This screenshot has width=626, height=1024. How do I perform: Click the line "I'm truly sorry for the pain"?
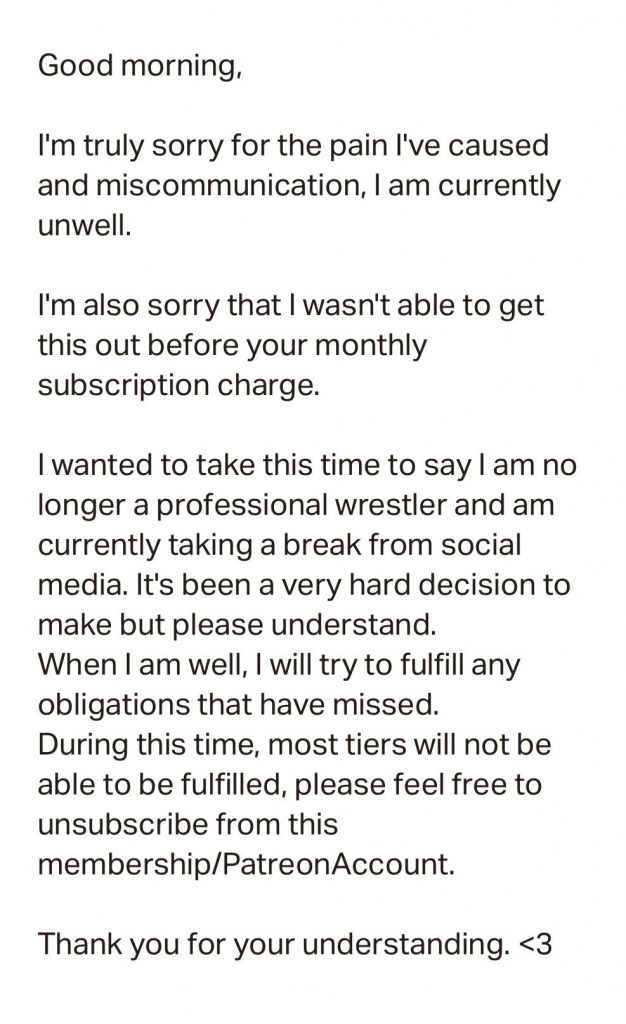293,146
